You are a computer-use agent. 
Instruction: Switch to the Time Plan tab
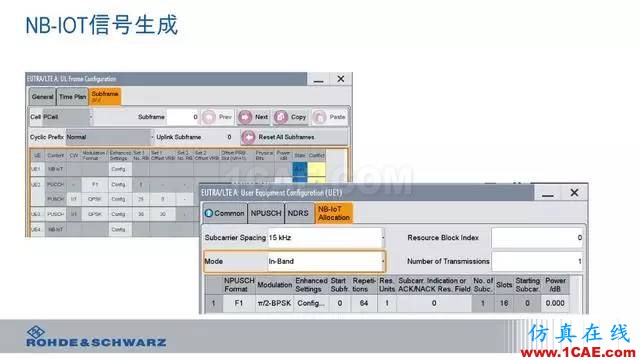[73, 97]
